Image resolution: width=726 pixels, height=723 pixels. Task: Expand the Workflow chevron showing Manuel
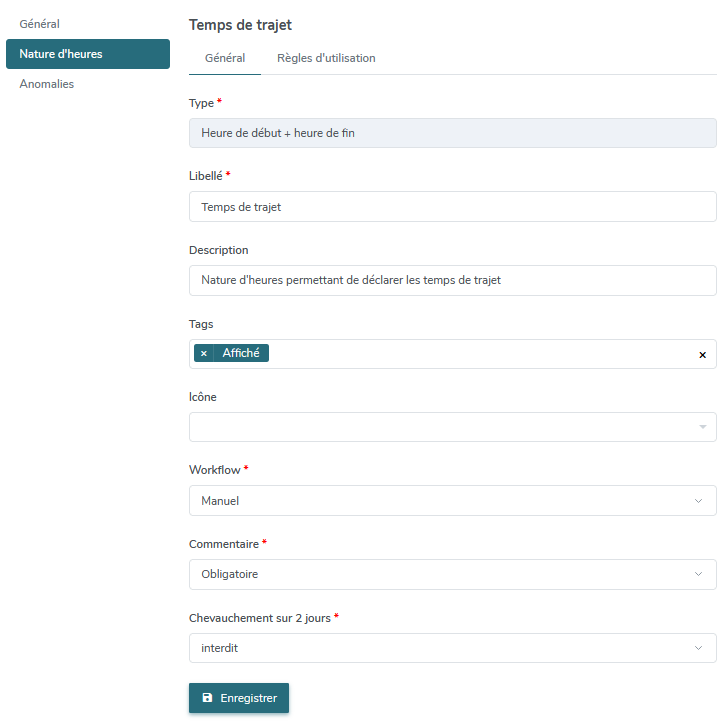pos(698,501)
